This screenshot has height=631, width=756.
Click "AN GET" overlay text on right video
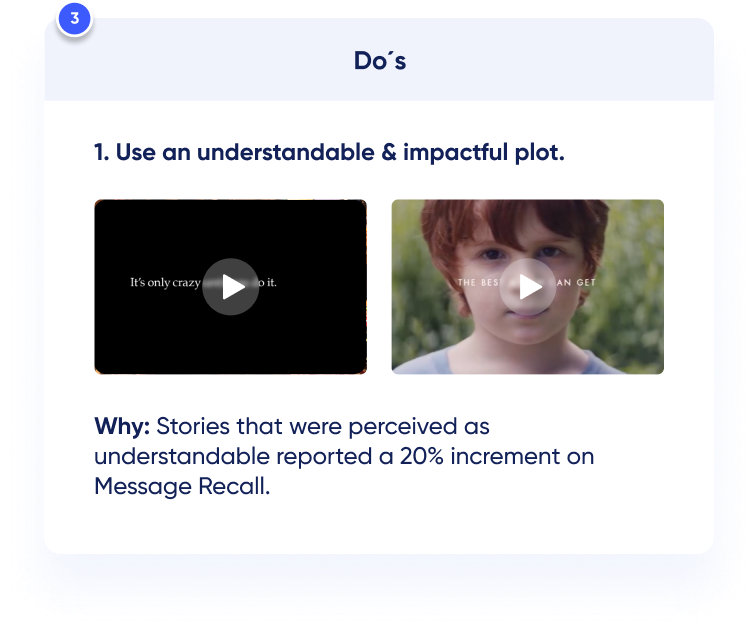click(x=576, y=282)
